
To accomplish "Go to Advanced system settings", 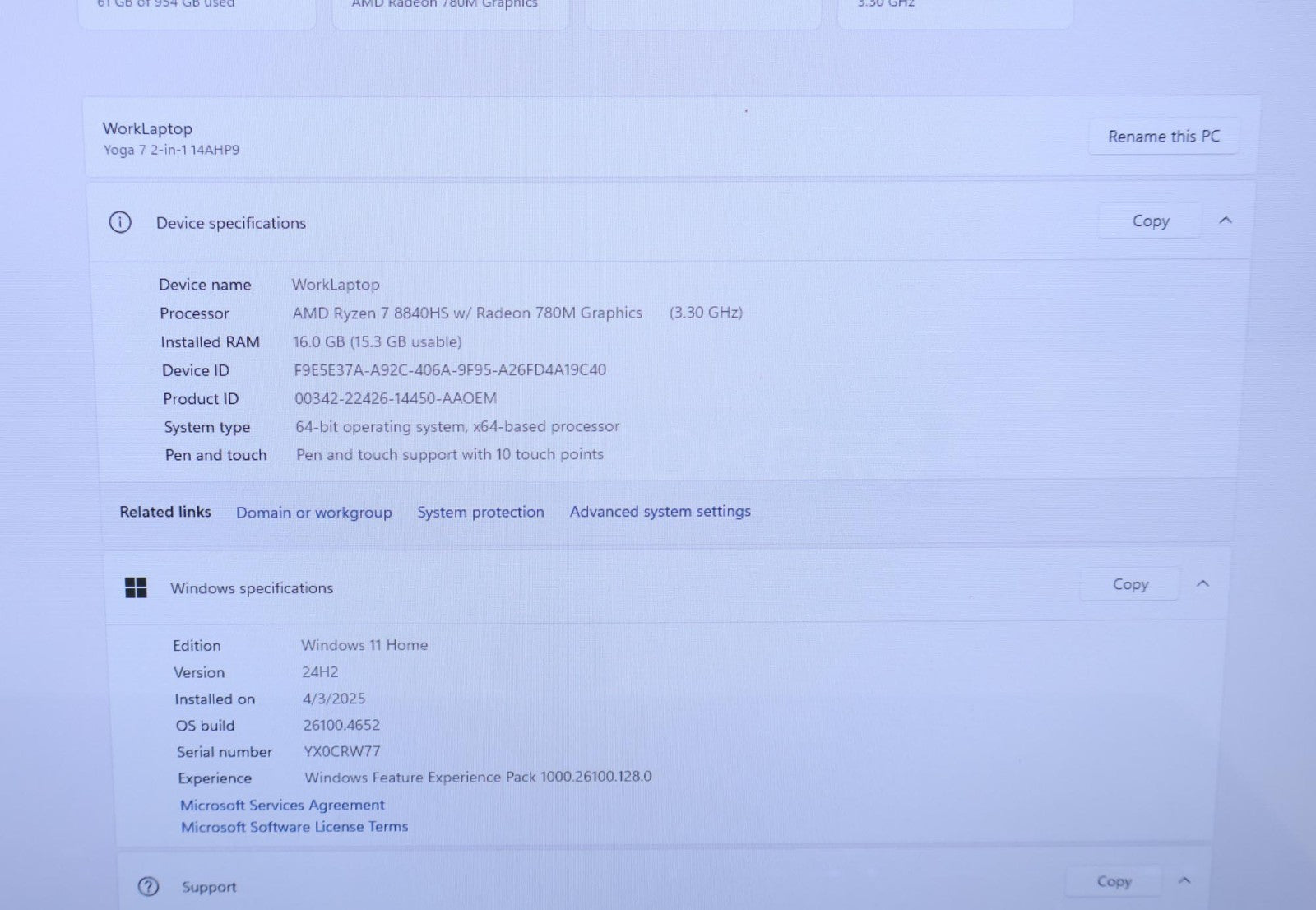I will tap(660, 511).
